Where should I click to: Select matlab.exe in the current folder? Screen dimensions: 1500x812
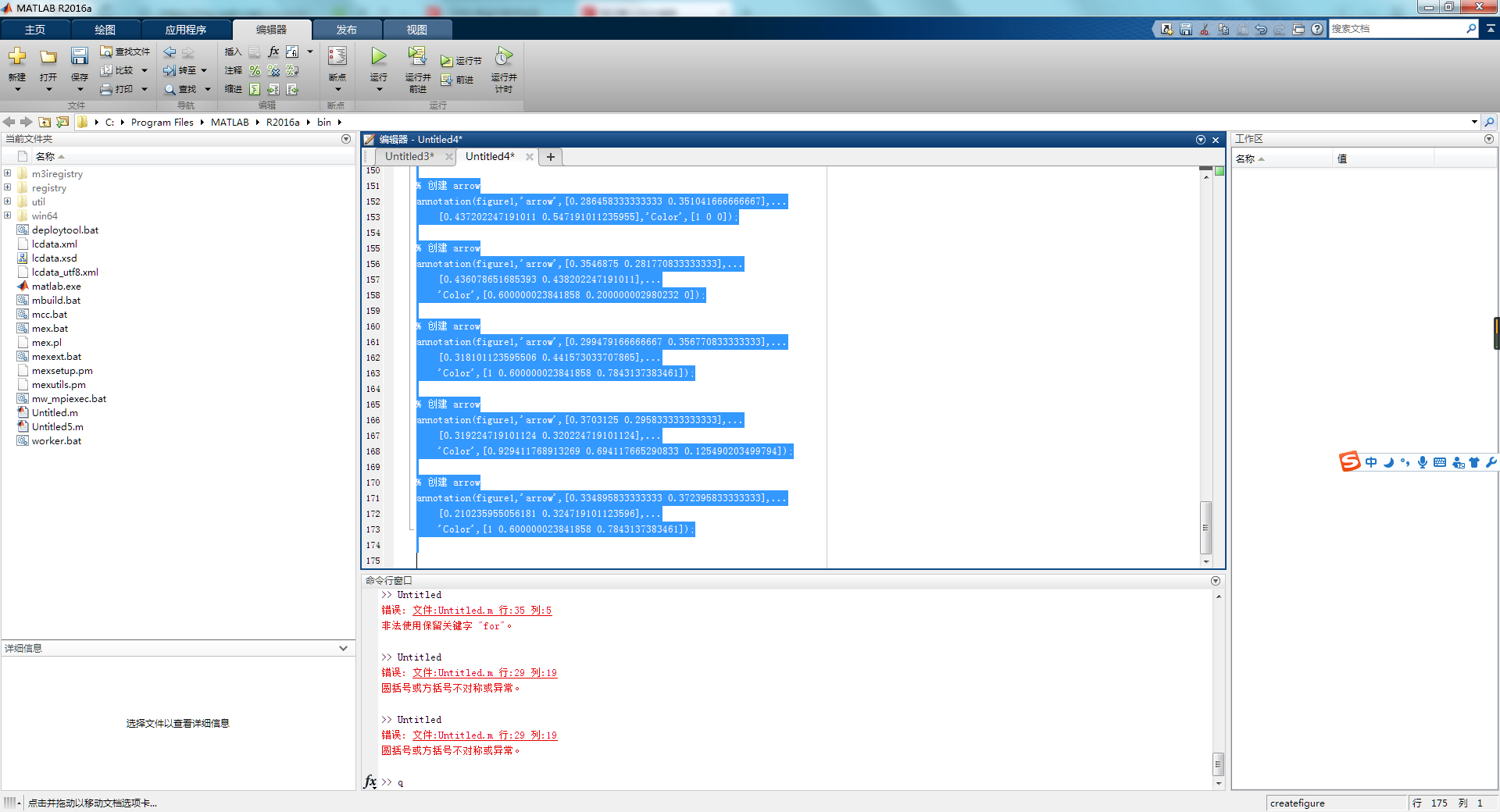click(56, 286)
